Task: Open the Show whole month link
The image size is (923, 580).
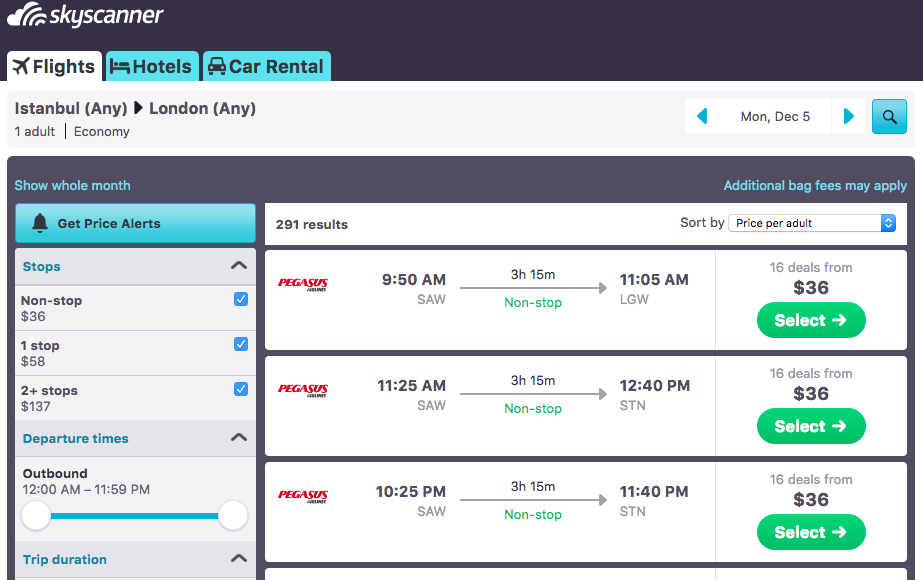Action: click(72, 185)
